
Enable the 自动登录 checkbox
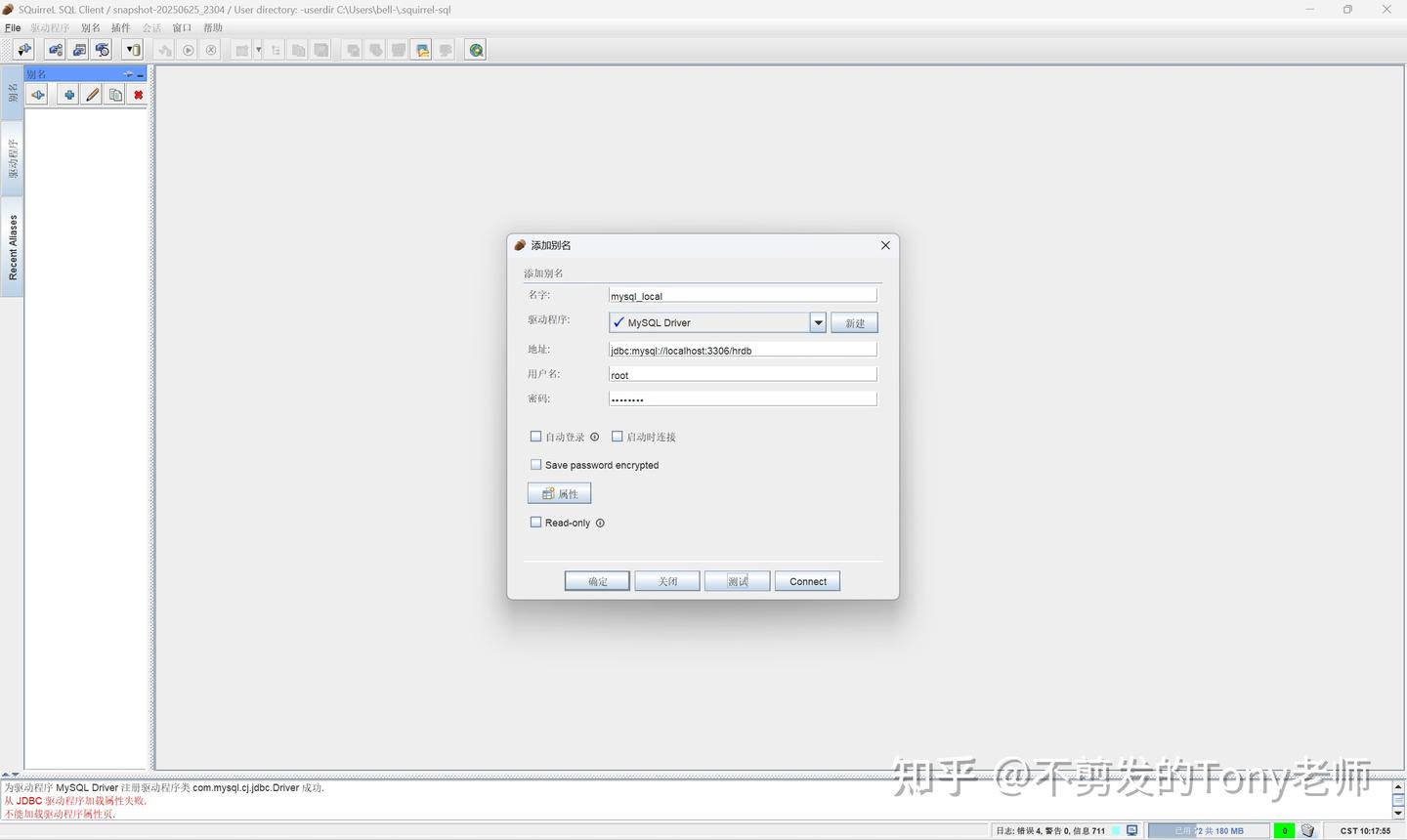point(535,436)
